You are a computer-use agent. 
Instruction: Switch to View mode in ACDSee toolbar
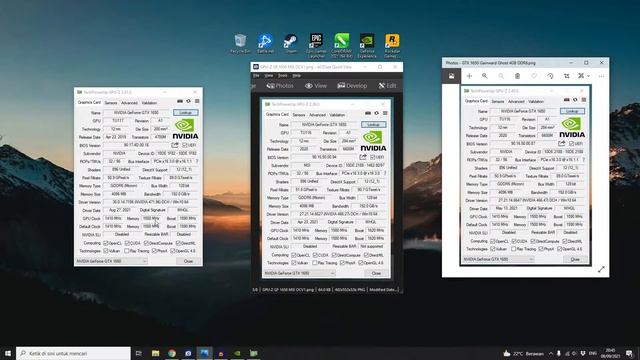[316, 86]
